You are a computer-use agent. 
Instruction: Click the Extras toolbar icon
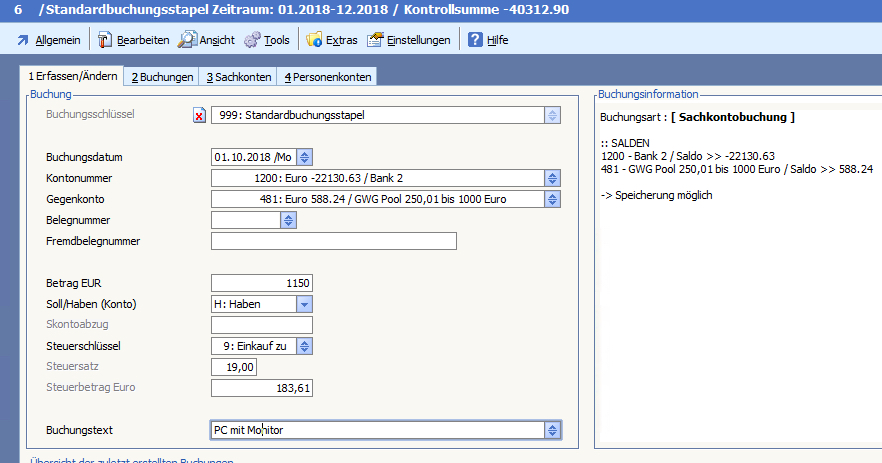pyautogui.click(x=314, y=40)
